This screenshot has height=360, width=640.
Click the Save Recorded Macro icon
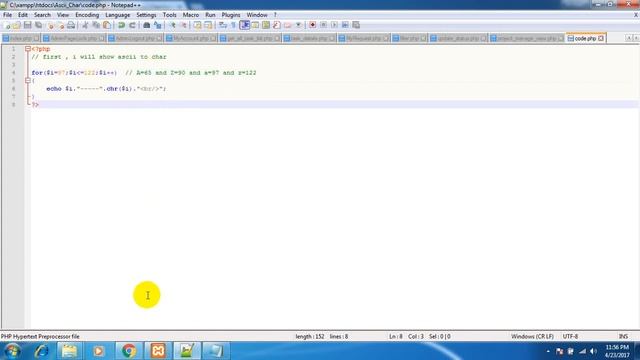click(356, 25)
